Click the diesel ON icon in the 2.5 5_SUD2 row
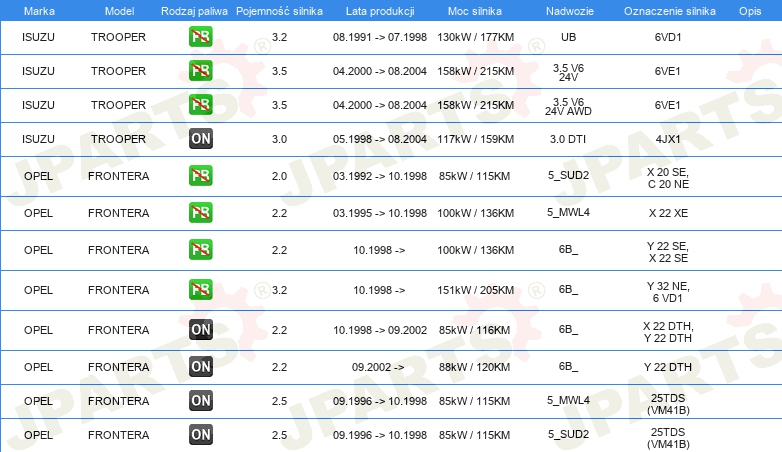 (200, 435)
